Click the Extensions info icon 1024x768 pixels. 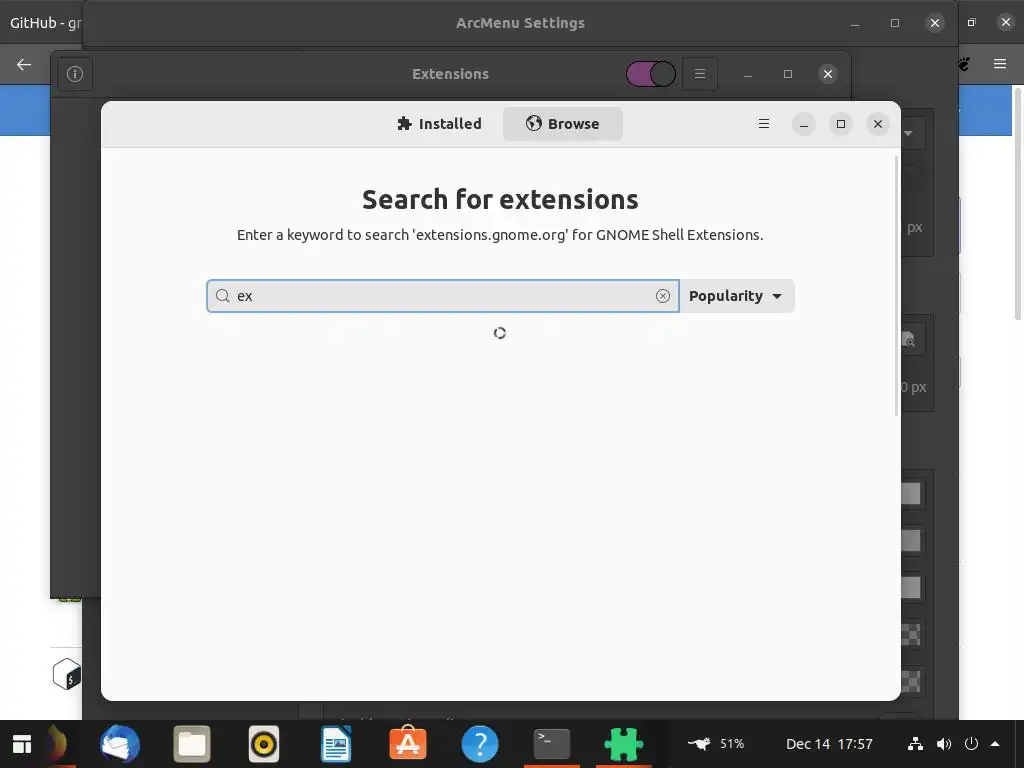point(75,74)
